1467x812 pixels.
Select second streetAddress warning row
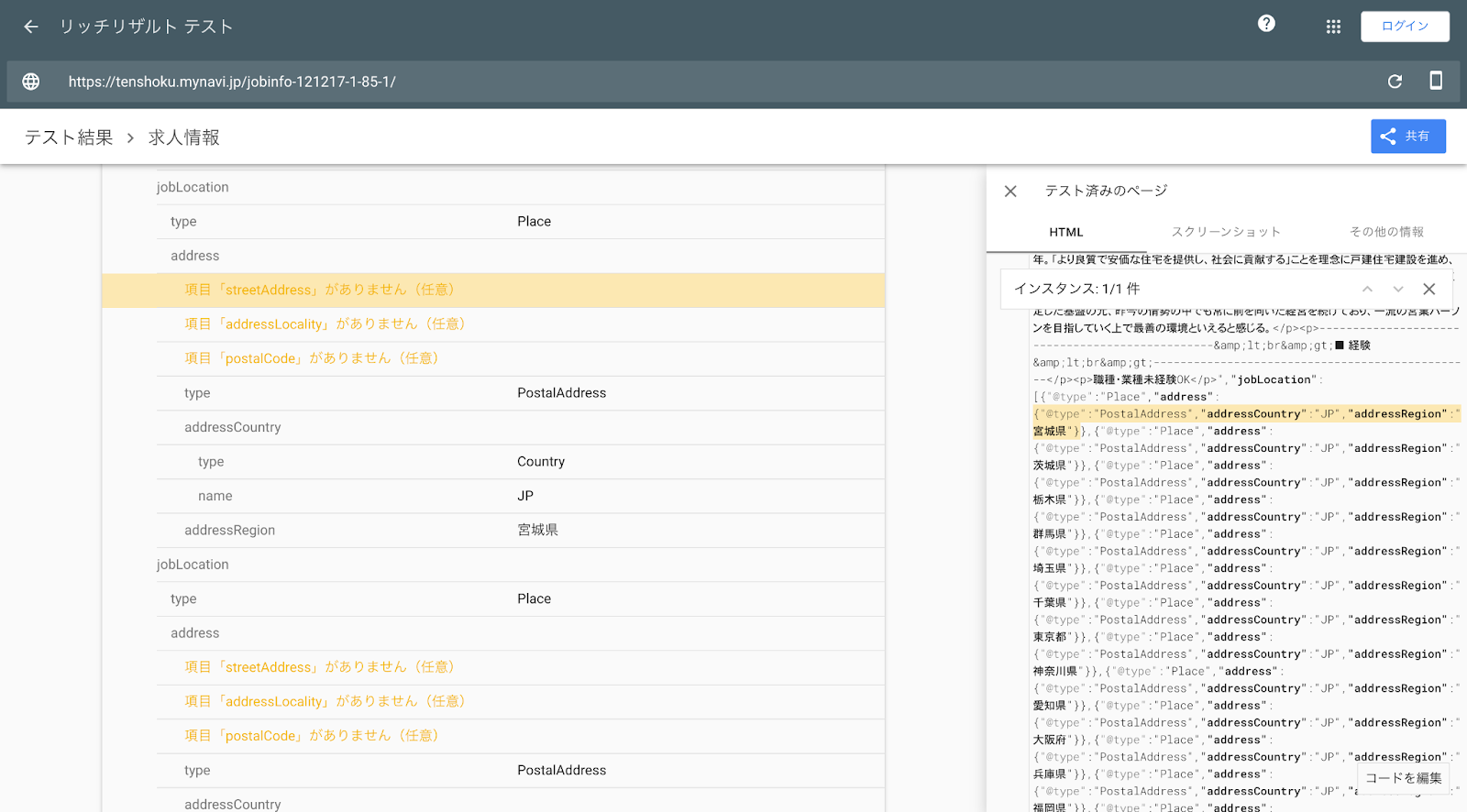(521, 667)
